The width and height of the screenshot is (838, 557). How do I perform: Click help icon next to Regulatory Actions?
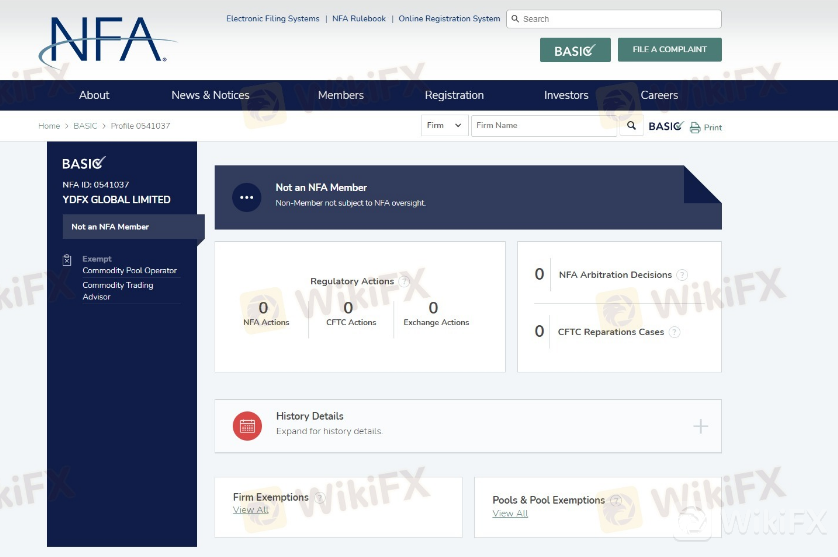[x=404, y=282]
